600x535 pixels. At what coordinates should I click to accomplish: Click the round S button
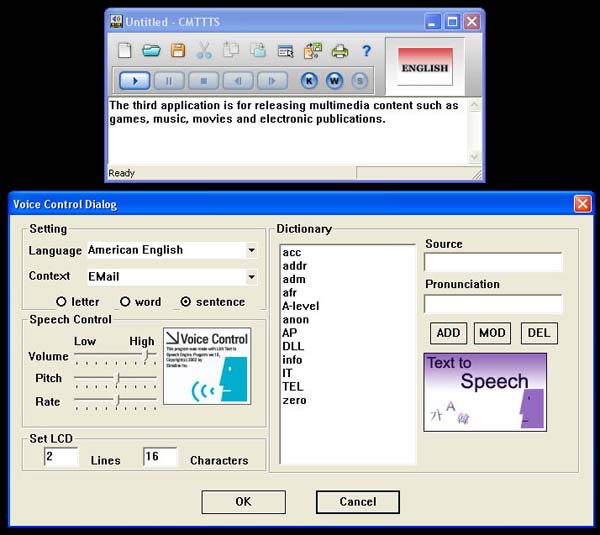[x=359, y=81]
